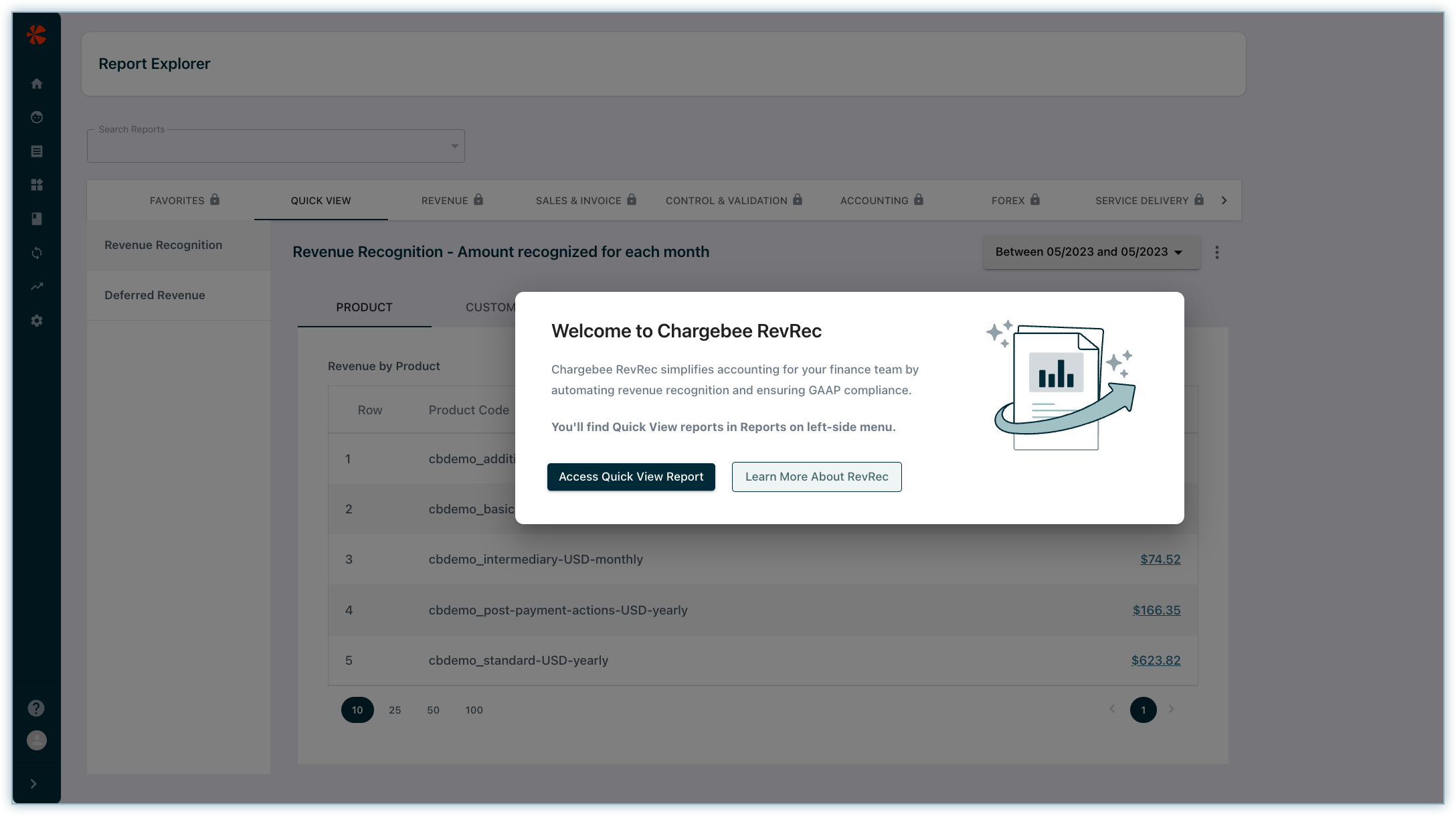Expand the sidebar with bottom chevron
The image size is (1456, 816).
(33, 783)
